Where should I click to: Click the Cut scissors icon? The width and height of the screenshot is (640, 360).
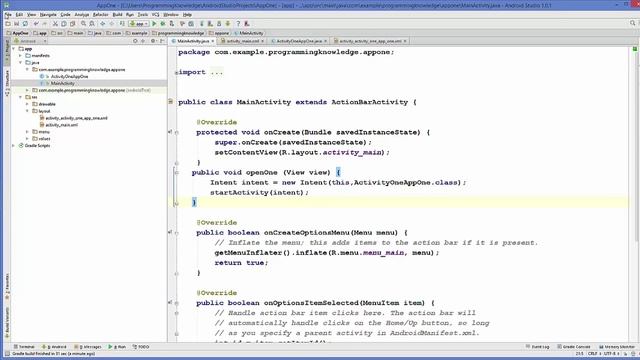tap(55, 24)
